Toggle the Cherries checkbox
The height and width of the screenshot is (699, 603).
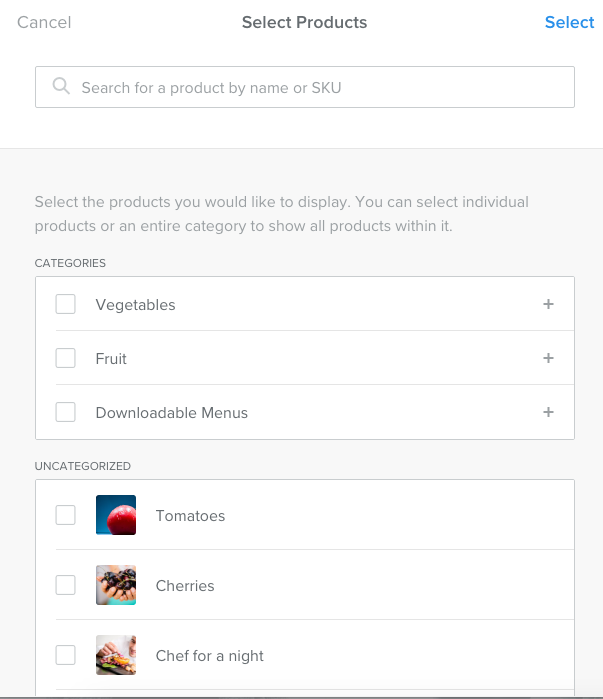(66, 586)
